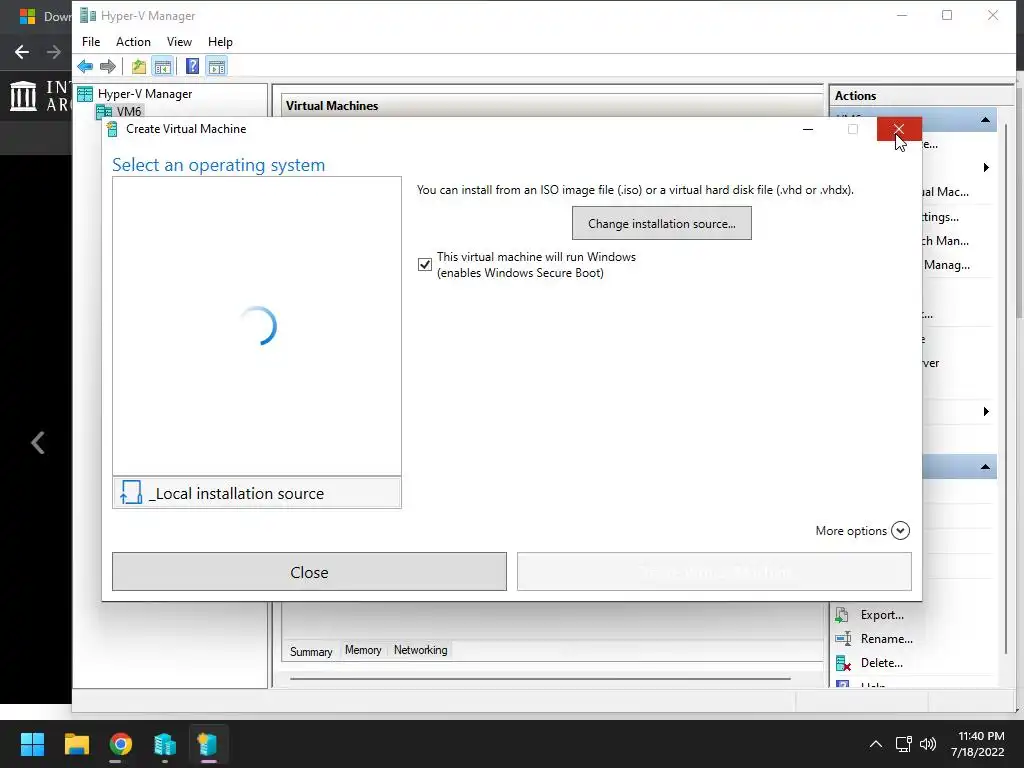
Task: Open the Help menu
Action: (220, 42)
